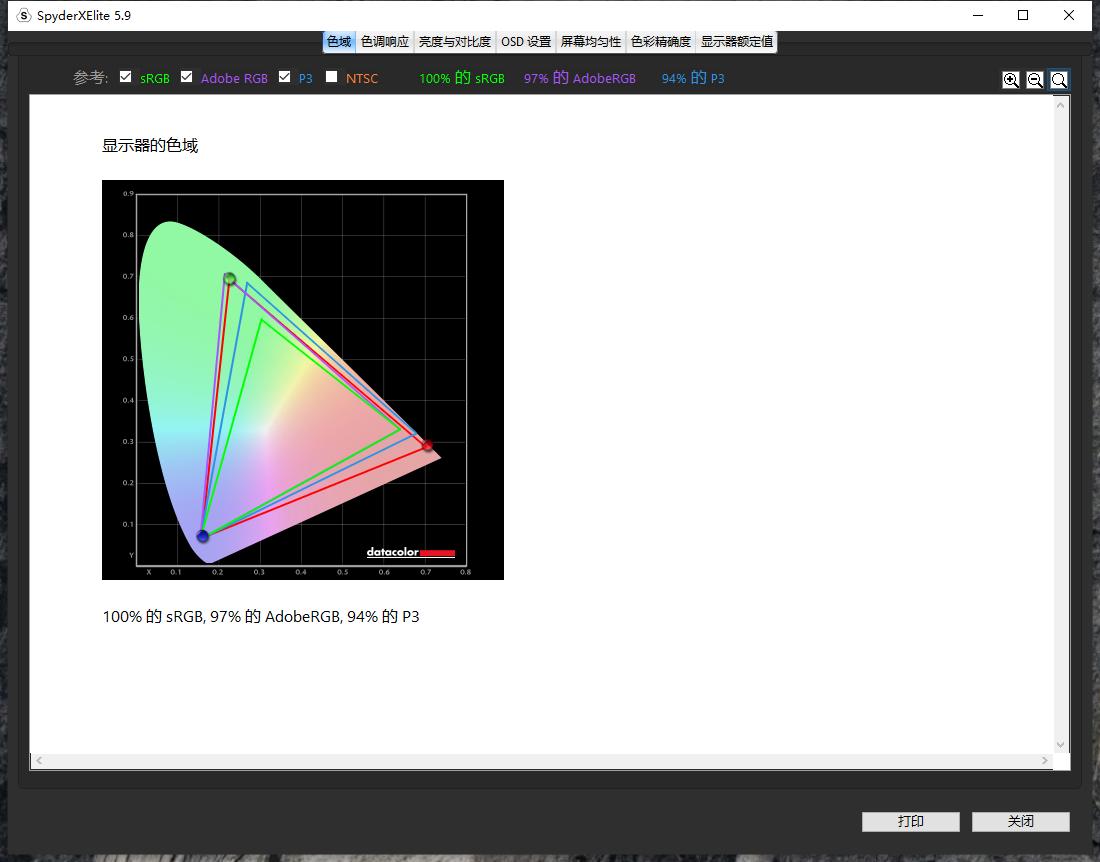The width and height of the screenshot is (1100, 862).
Task: Disable the Adobe RGB reference checkbox
Action: [x=186, y=77]
